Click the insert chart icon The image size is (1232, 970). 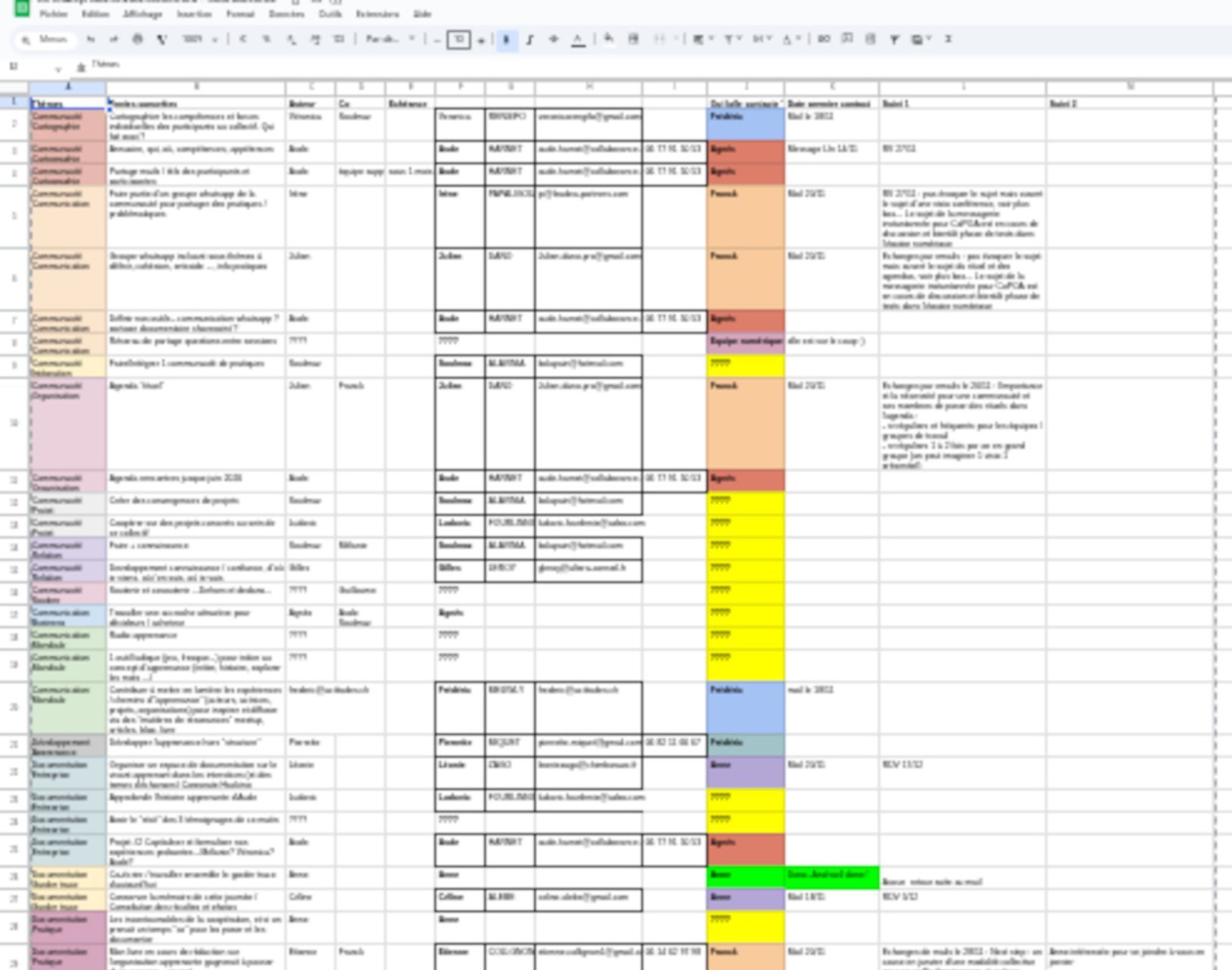pyautogui.click(x=870, y=39)
